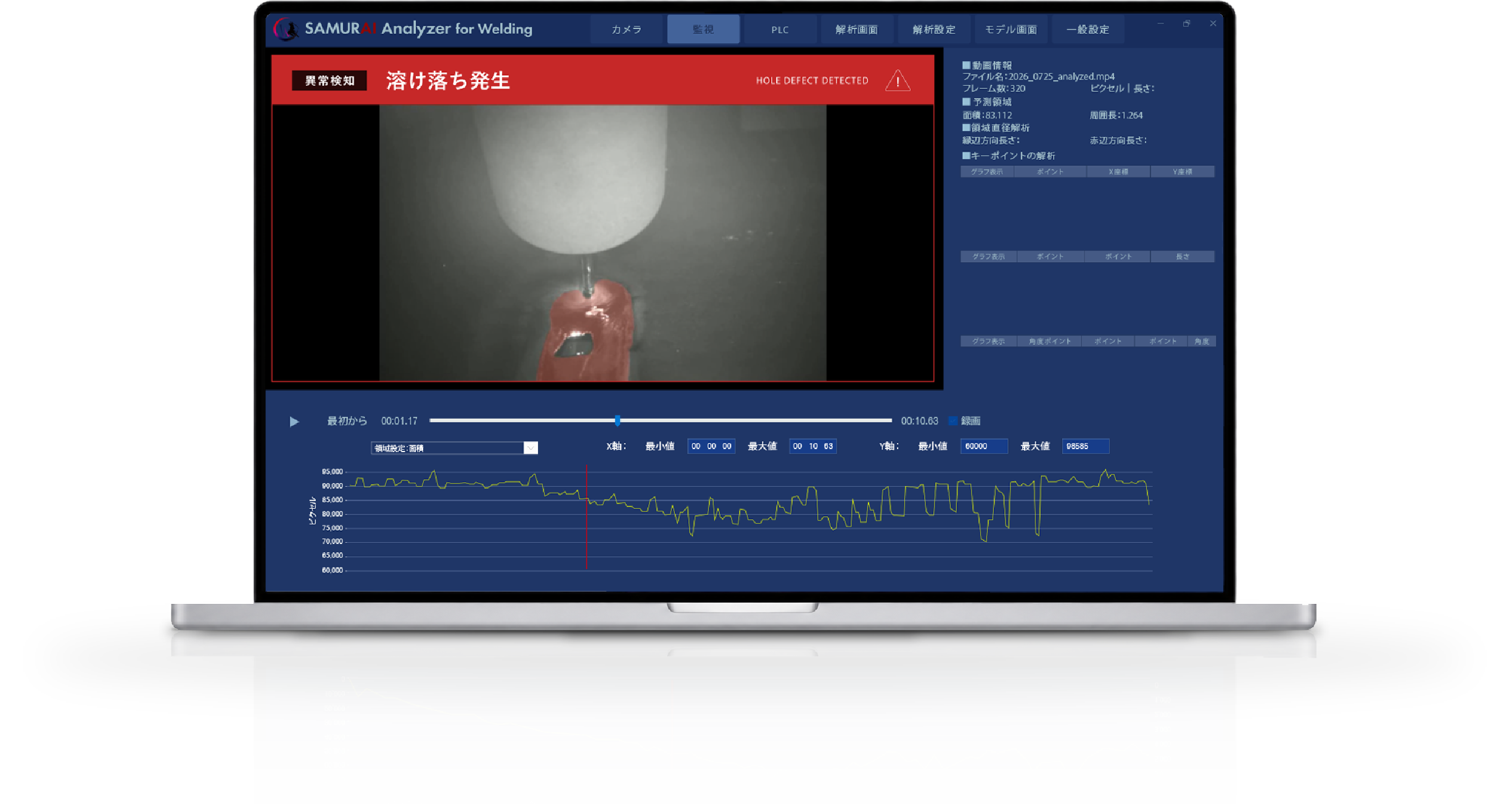Open the 解析設定 tab
1512x805 pixels.
pyautogui.click(x=933, y=30)
